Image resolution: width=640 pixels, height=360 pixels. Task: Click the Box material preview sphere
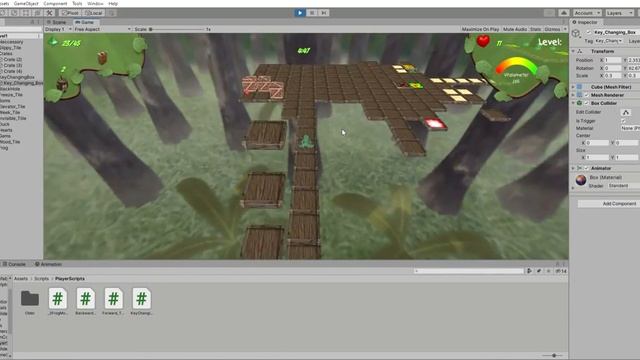click(581, 180)
